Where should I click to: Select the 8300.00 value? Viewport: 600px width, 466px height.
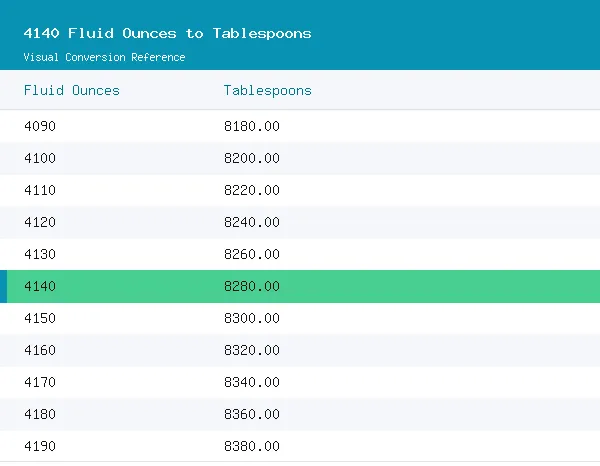[252, 318]
